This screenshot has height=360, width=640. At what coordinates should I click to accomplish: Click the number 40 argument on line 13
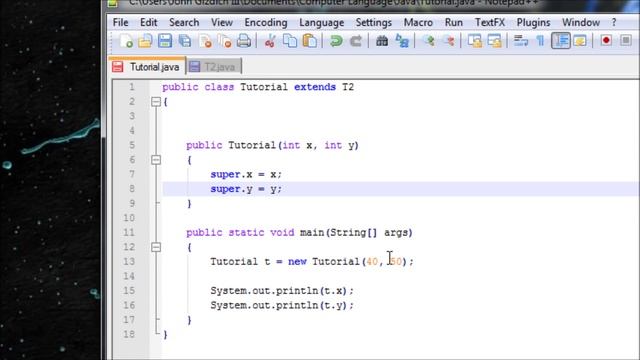(372, 262)
